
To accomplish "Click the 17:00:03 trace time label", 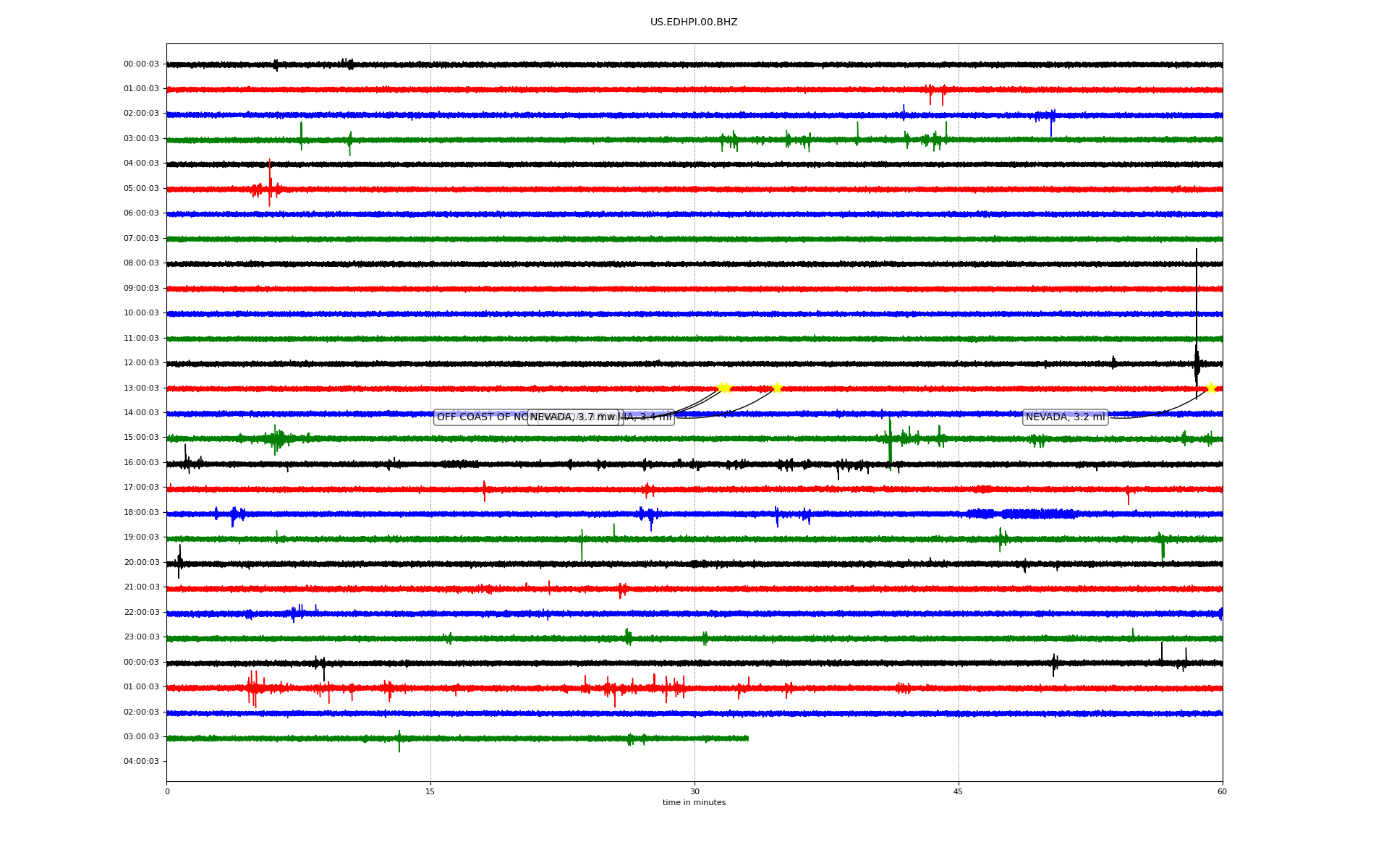I will 141,488.
